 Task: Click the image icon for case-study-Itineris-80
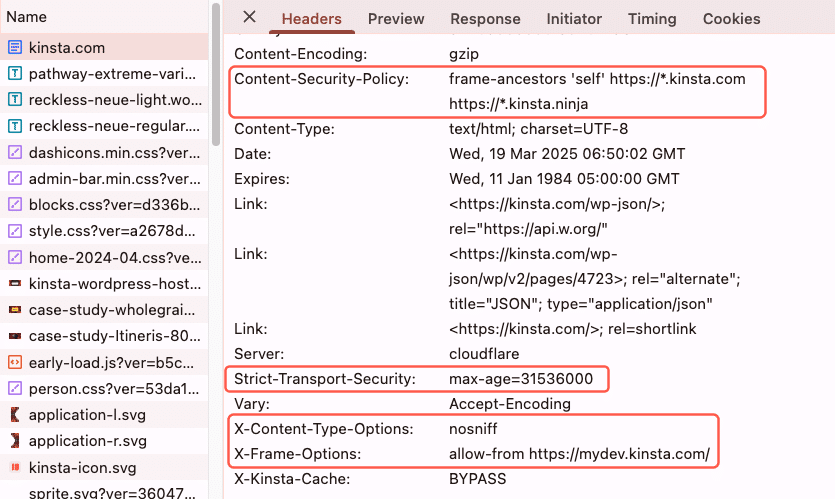[x=15, y=336]
